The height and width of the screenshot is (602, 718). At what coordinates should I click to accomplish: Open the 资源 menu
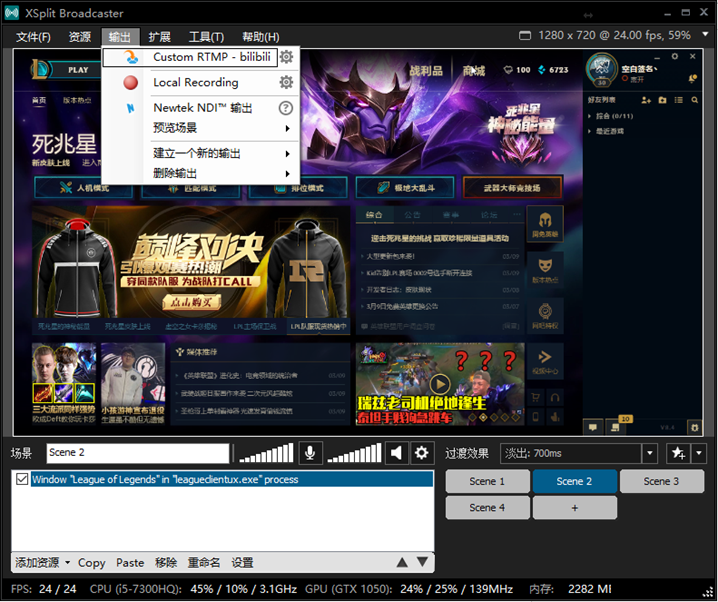click(80, 37)
